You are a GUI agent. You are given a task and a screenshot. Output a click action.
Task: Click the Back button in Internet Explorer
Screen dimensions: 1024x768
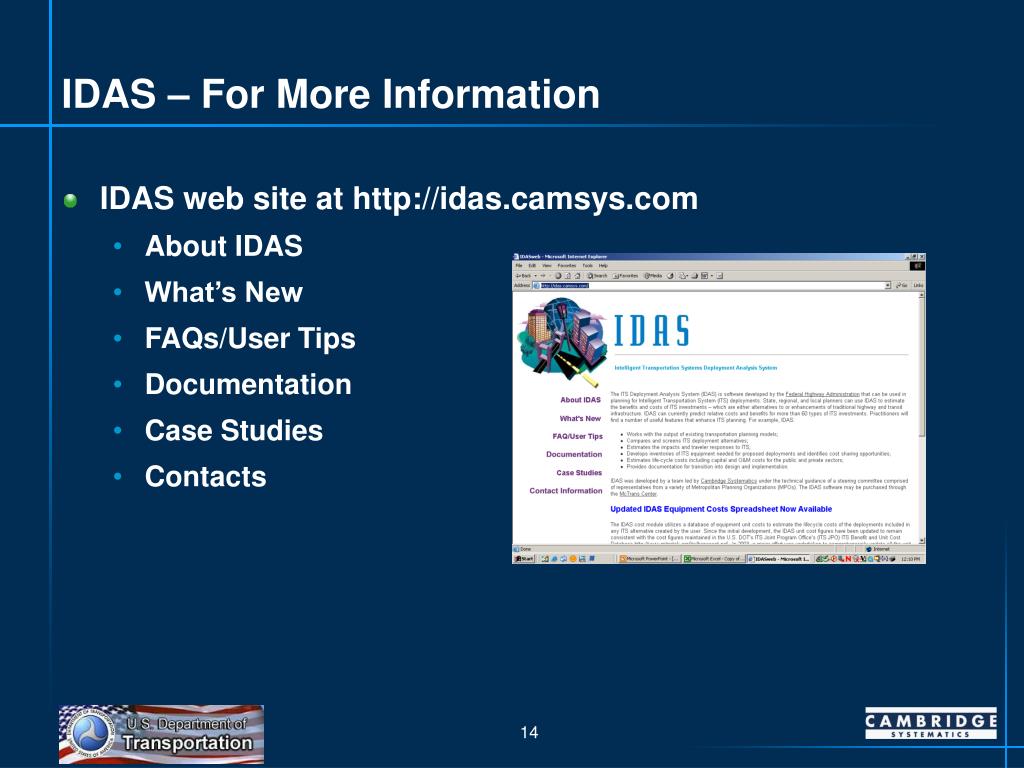click(x=523, y=276)
